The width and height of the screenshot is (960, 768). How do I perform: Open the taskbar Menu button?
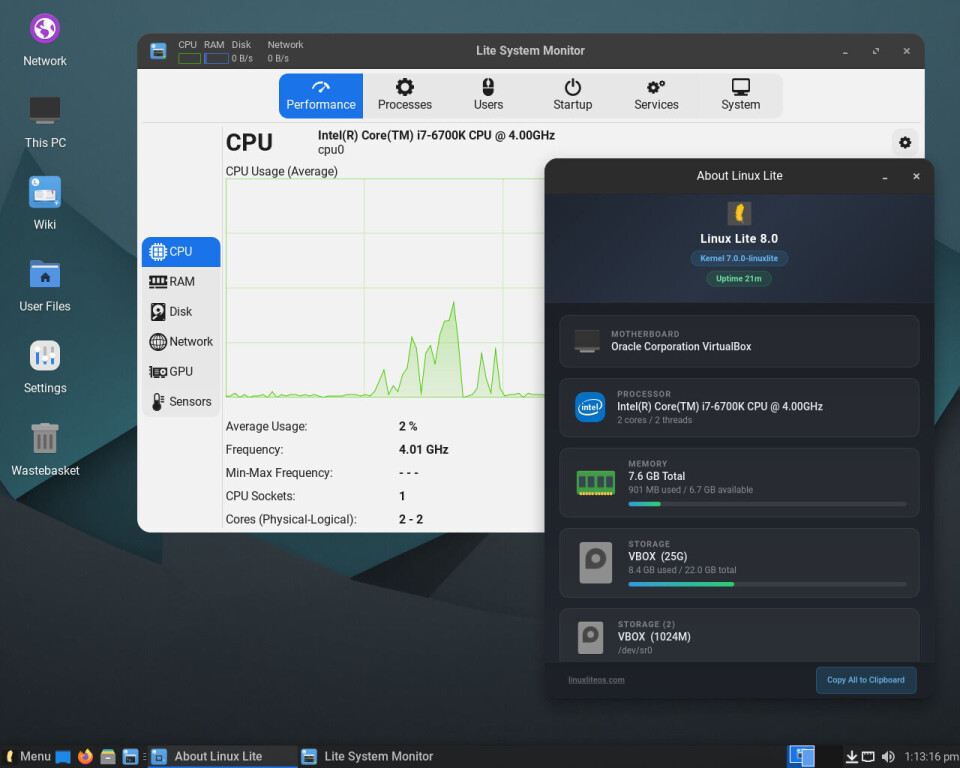28,756
